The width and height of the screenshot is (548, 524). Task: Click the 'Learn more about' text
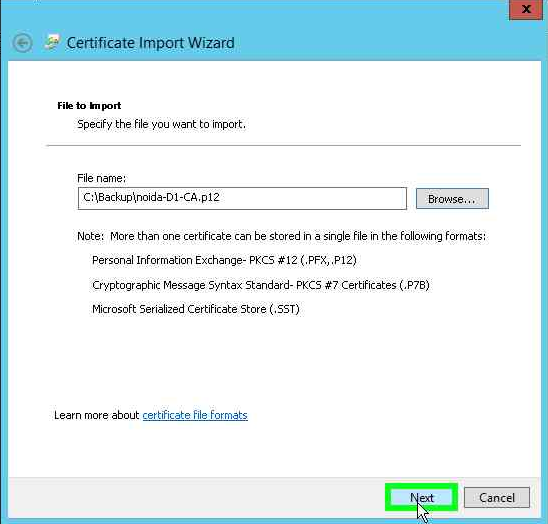point(97,415)
